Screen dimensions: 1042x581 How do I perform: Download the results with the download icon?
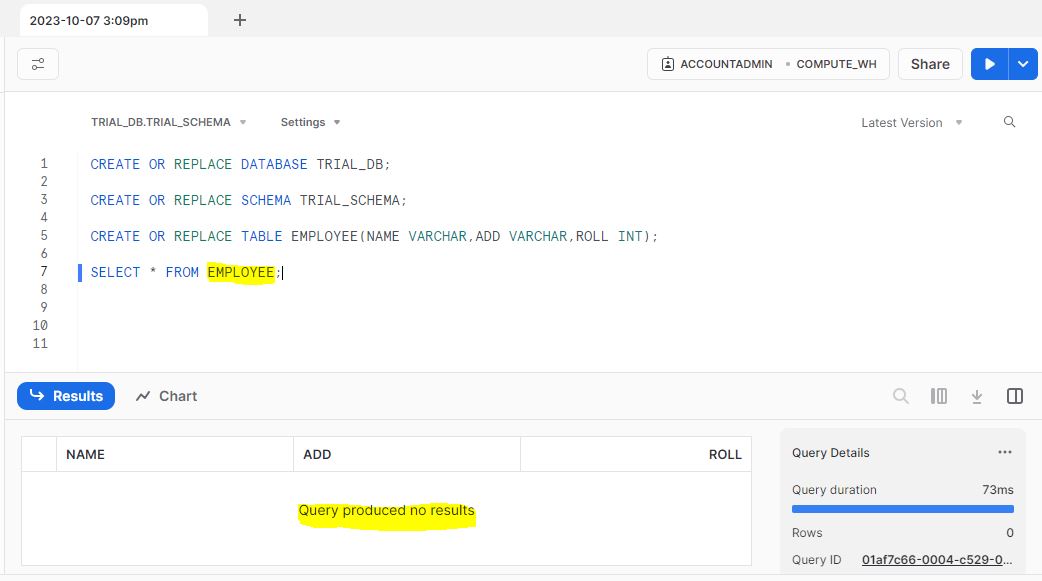[x=976, y=396]
